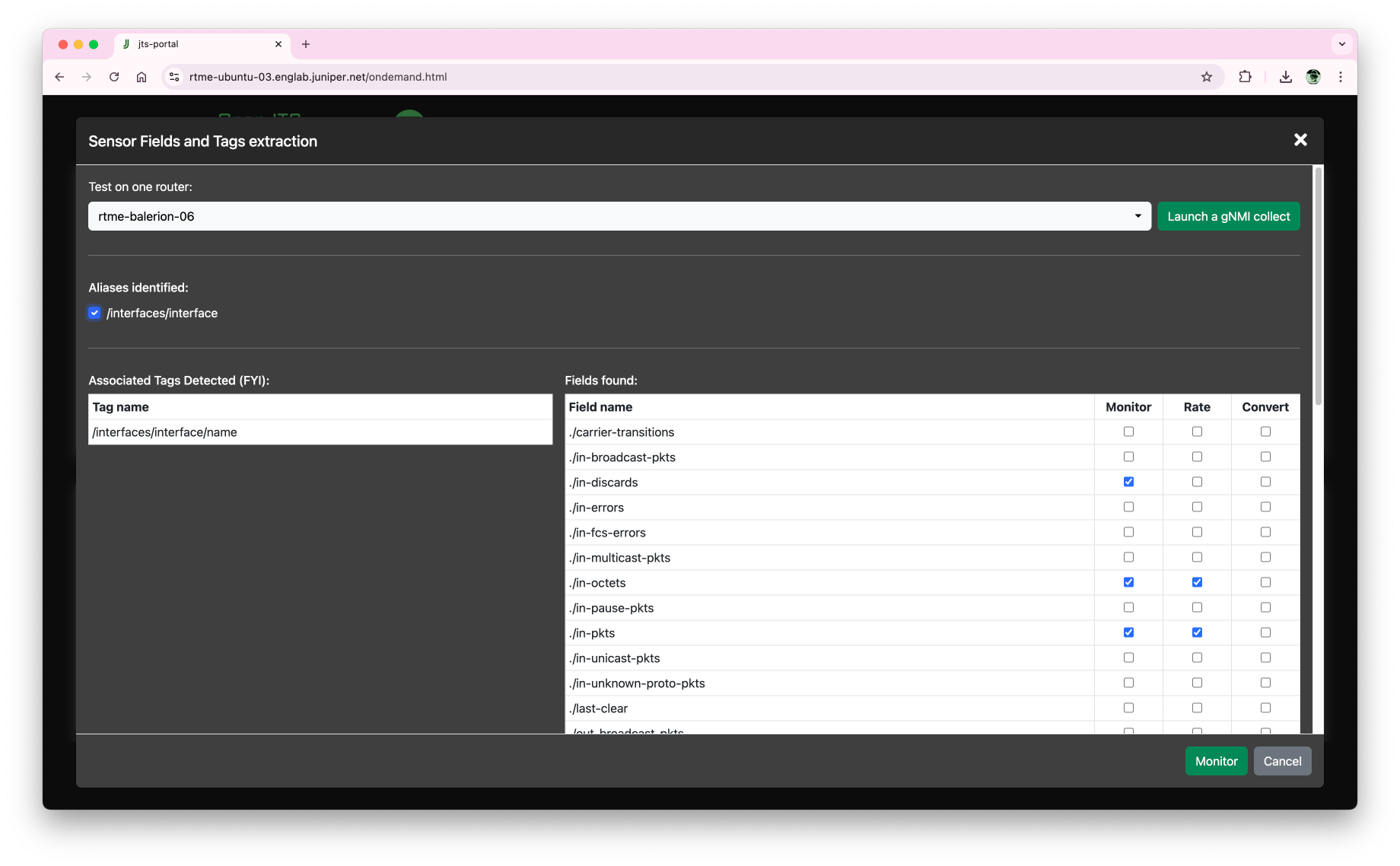
Task: Open the browser home page icon
Action: (142, 77)
